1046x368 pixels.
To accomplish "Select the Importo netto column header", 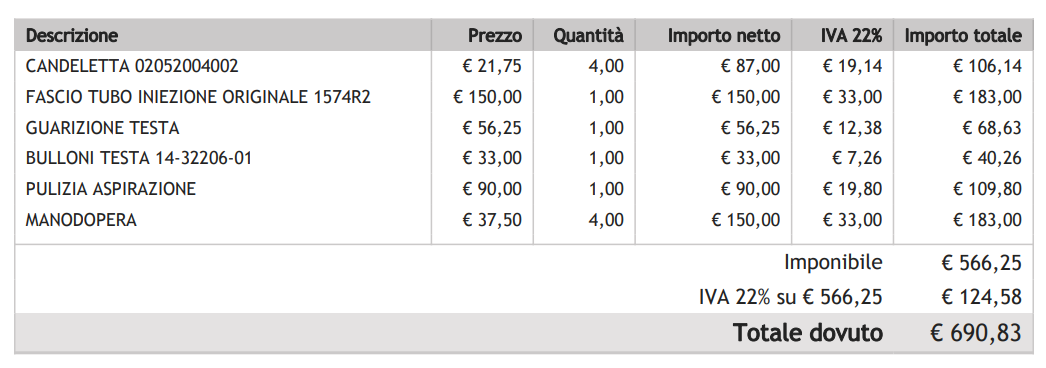I will (724, 35).
